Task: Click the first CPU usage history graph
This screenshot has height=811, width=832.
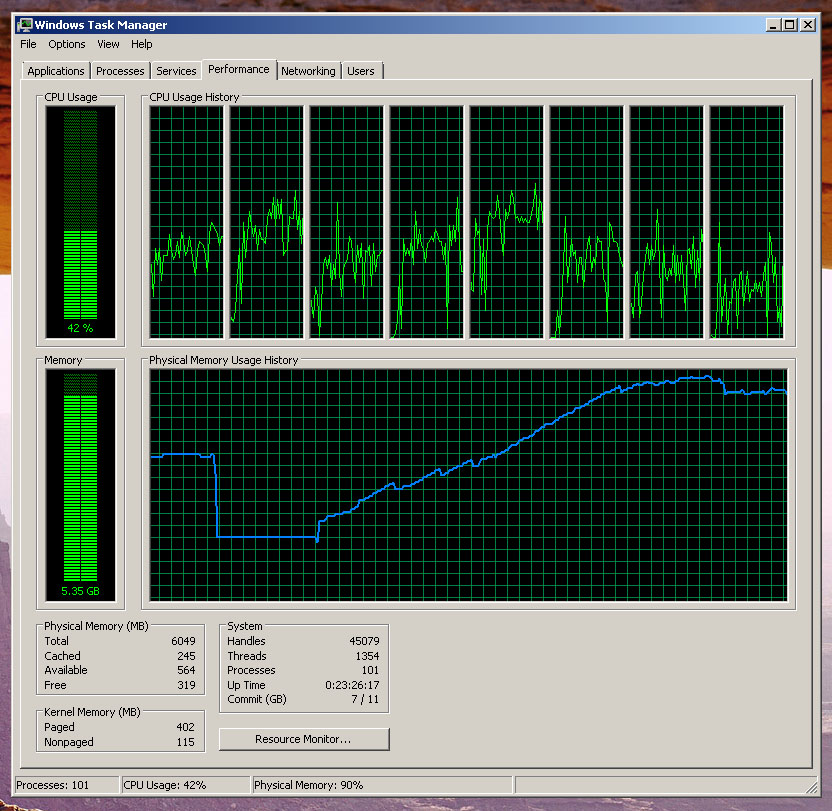Action: pos(186,222)
